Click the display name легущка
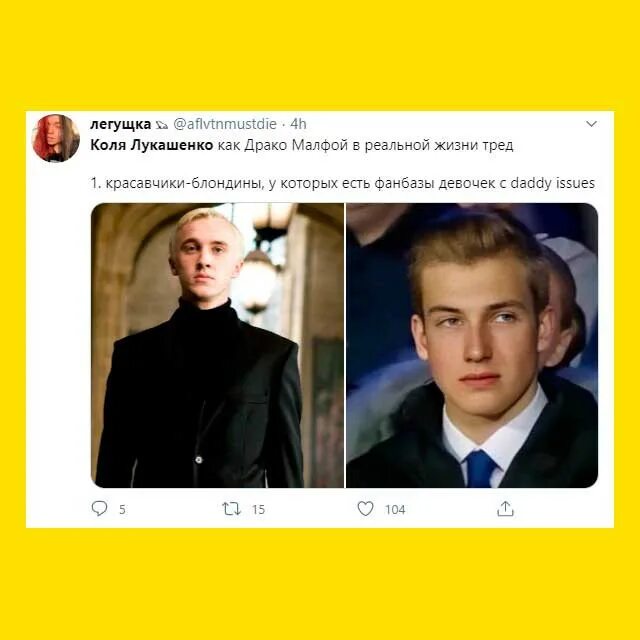This screenshot has height=640, width=640. [x=120, y=124]
